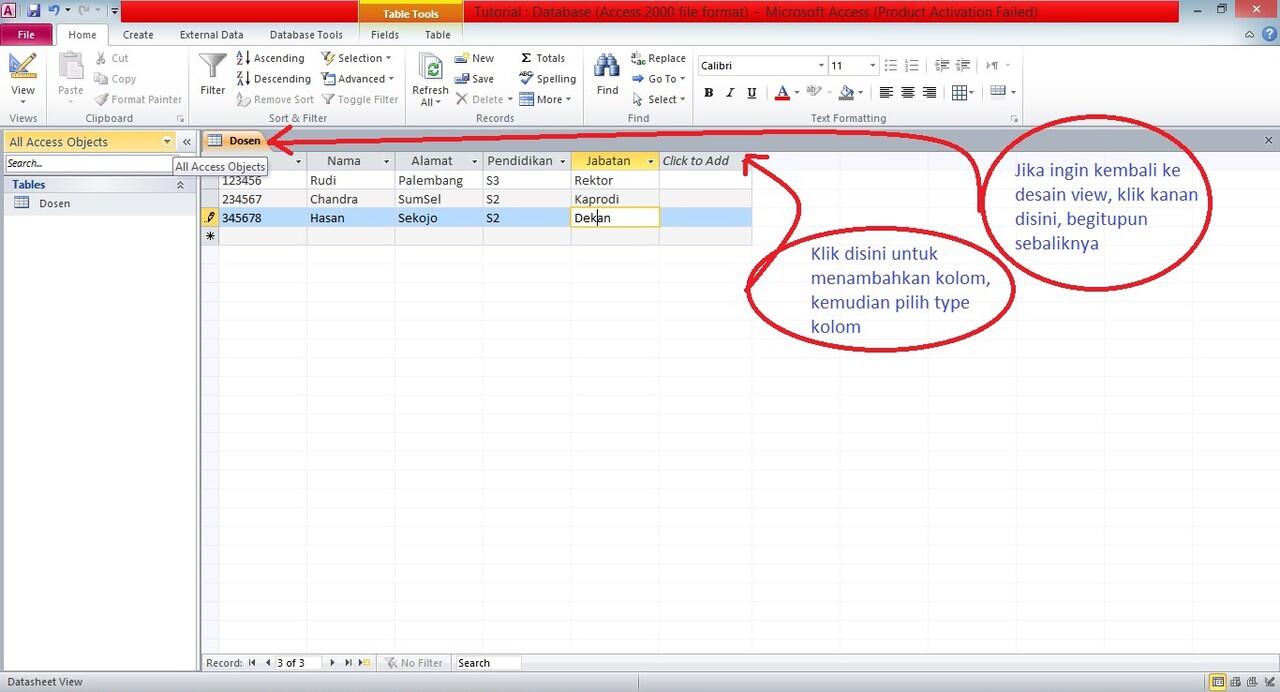Open the Database Tools ribbon tab
This screenshot has height=692, width=1280.
[x=306, y=34]
